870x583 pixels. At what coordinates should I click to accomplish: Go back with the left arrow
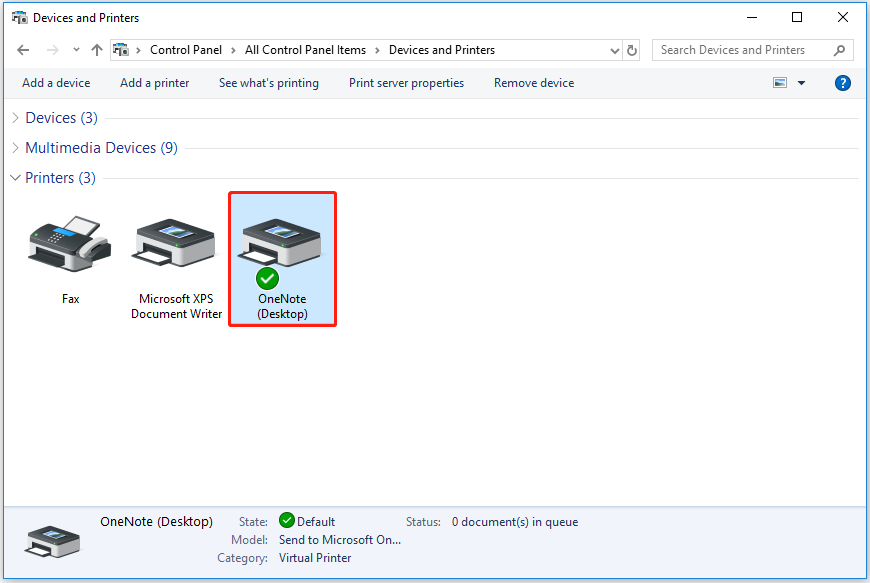pyautogui.click(x=23, y=50)
